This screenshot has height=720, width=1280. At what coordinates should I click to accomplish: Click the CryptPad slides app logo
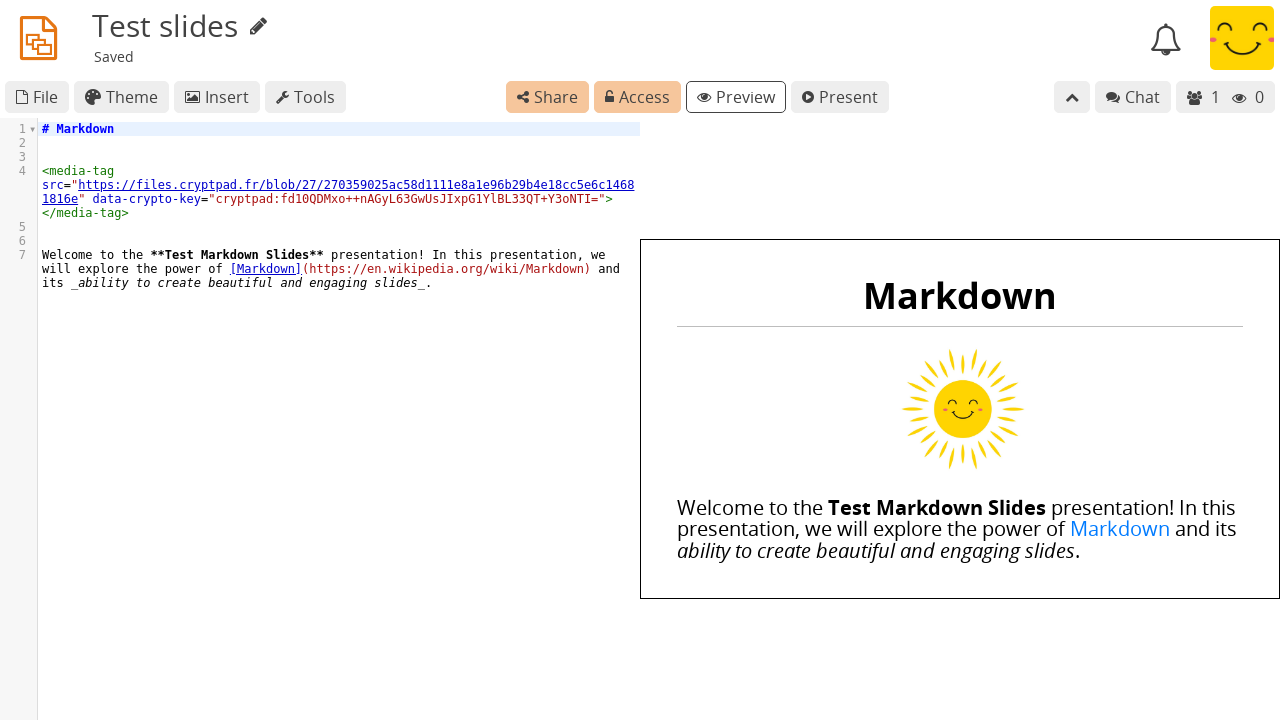39,38
